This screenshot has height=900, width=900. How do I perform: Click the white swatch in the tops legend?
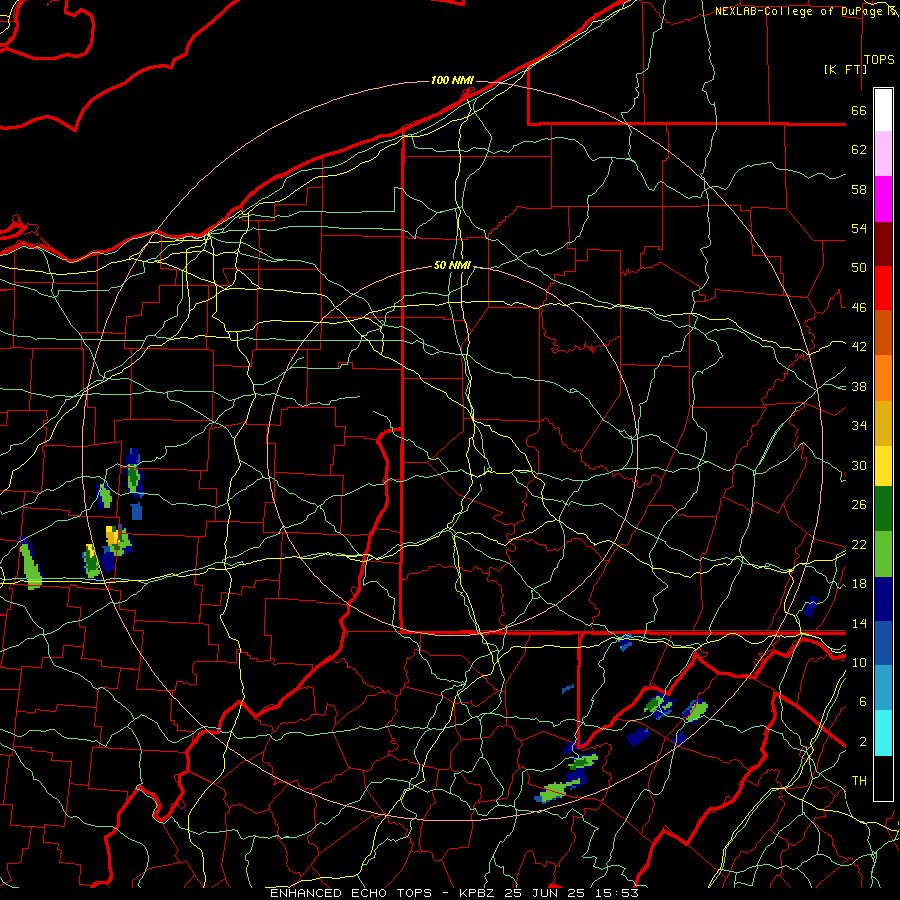[883, 110]
